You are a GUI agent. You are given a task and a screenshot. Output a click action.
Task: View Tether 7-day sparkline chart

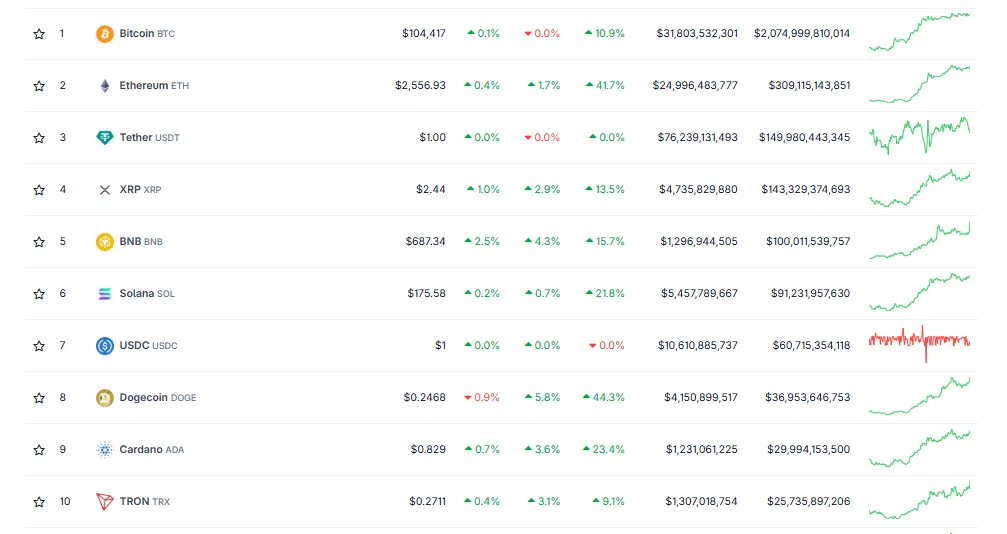[920, 136]
